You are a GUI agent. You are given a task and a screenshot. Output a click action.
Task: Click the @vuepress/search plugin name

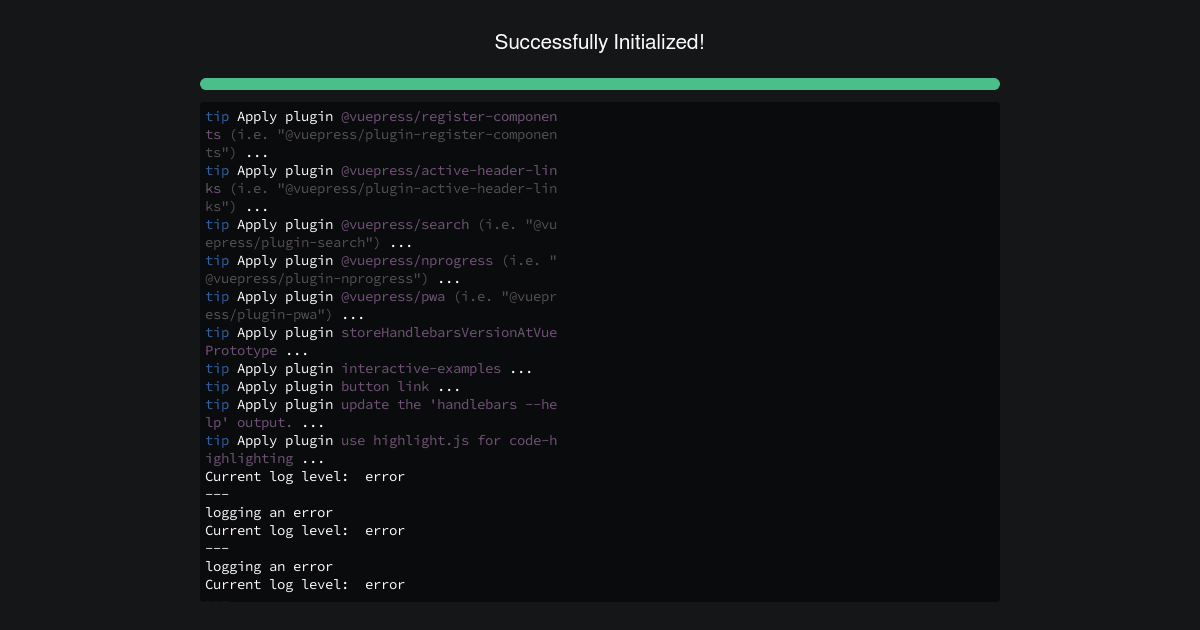[x=404, y=225]
